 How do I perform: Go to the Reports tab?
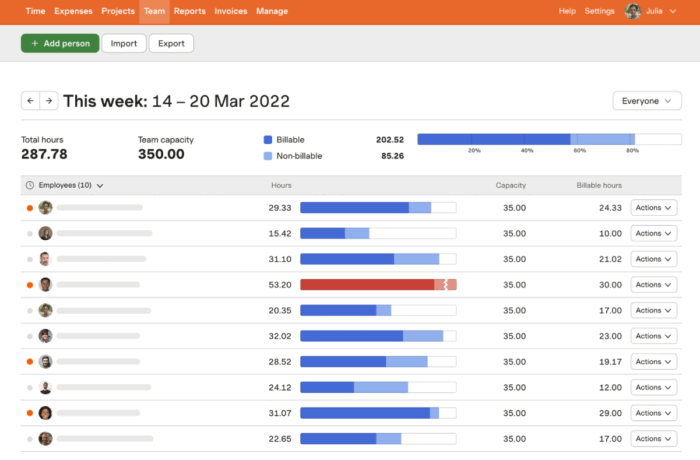(189, 11)
